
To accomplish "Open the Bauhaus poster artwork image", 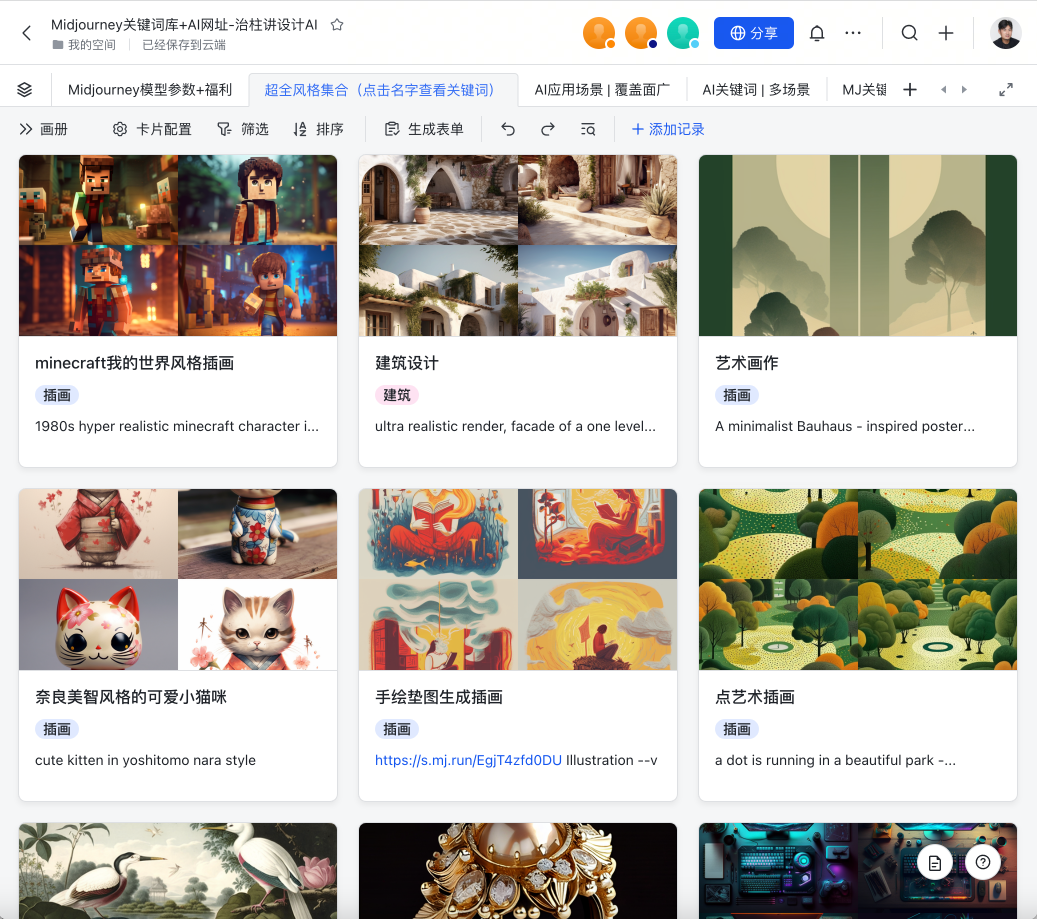I will pyautogui.click(x=858, y=245).
